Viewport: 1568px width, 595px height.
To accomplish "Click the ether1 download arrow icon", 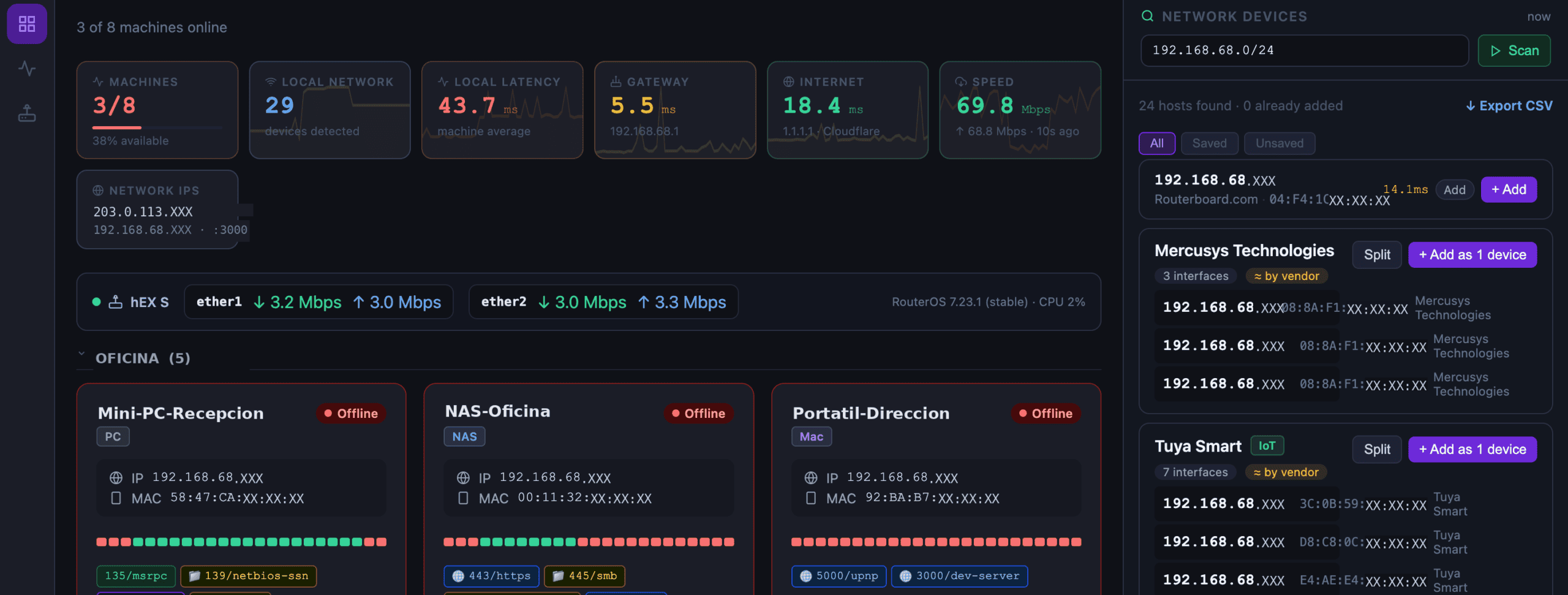I will pyautogui.click(x=259, y=302).
